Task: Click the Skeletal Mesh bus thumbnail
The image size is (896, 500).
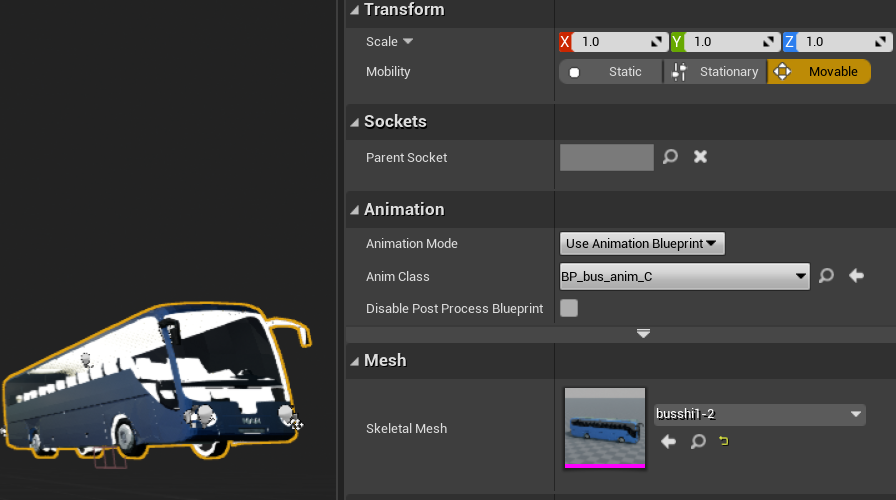Action: 605,428
